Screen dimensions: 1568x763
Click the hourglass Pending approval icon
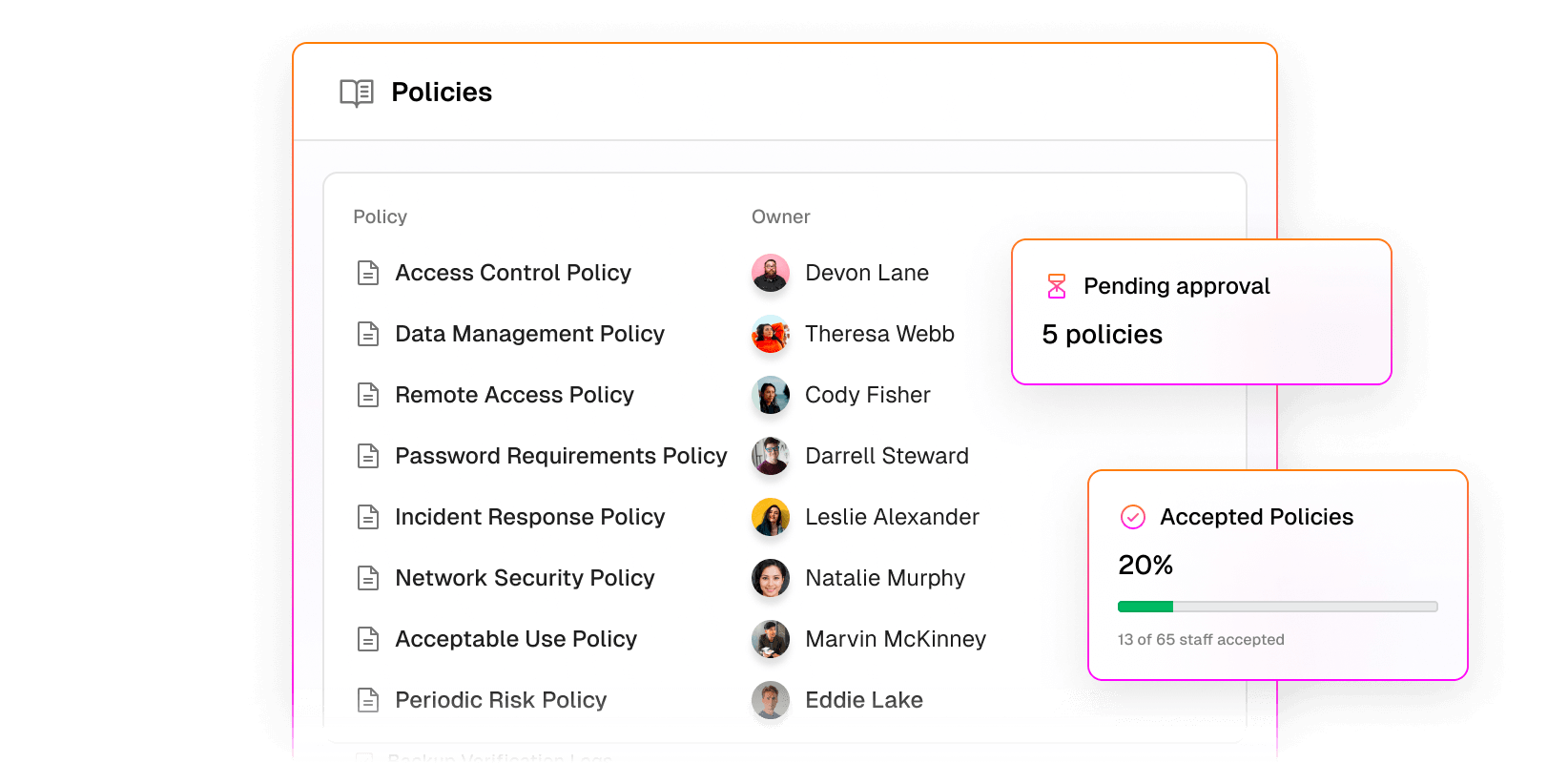point(1057,286)
